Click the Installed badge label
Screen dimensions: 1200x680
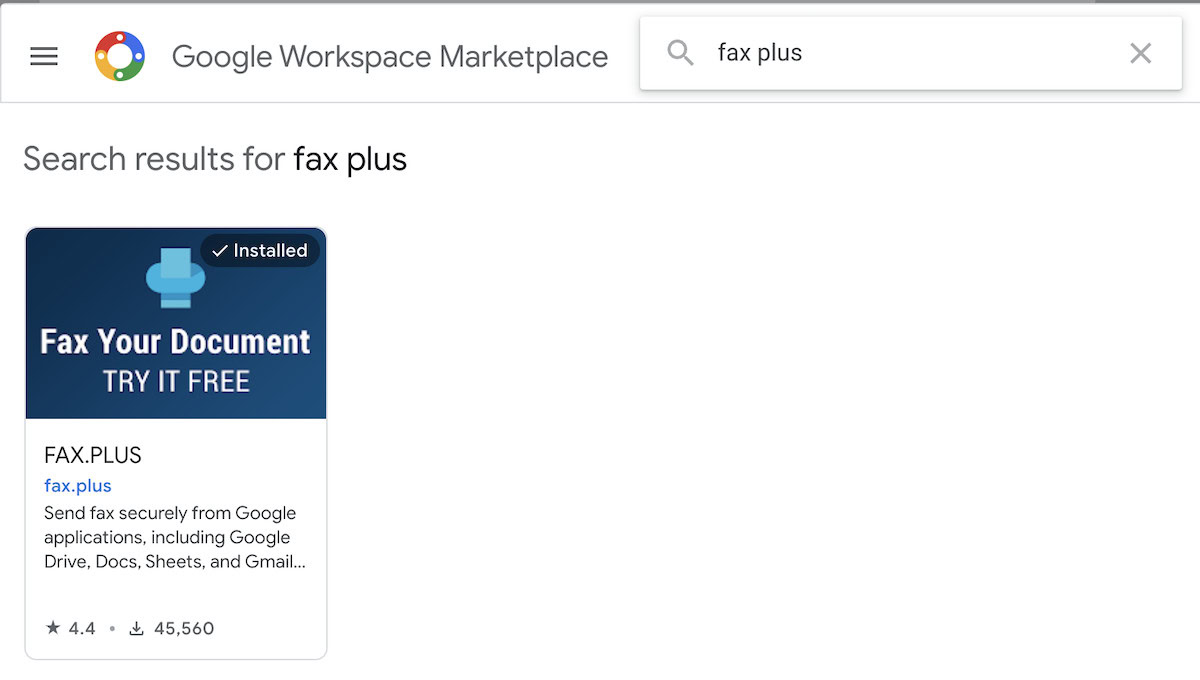click(270, 251)
